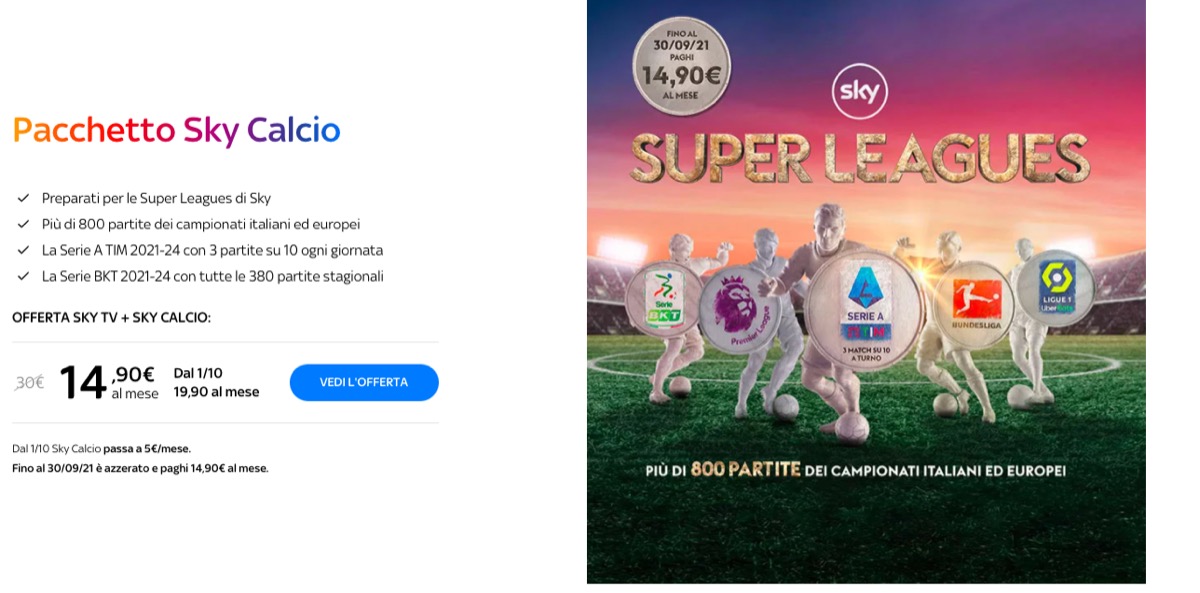Image resolution: width=1200 pixels, height=593 pixels.
Task: Click the VEDI L'OFFERTA button
Action: pyautogui.click(x=363, y=382)
